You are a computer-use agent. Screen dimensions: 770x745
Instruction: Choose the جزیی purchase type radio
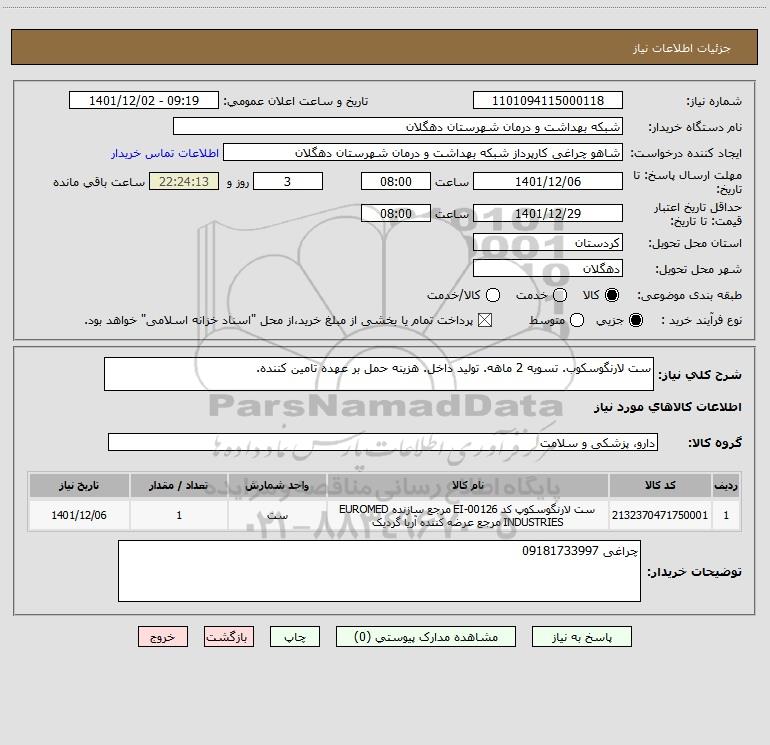[635, 320]
